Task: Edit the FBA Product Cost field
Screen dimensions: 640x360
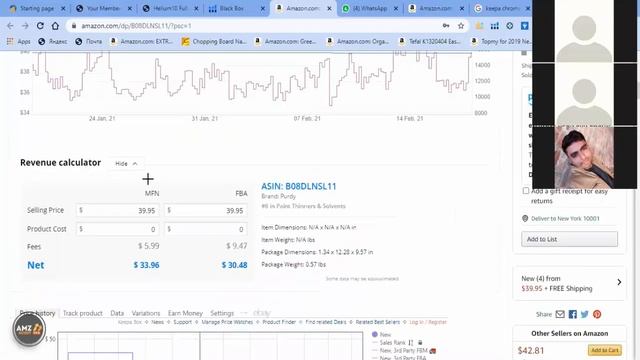Action: pos(206,229)
